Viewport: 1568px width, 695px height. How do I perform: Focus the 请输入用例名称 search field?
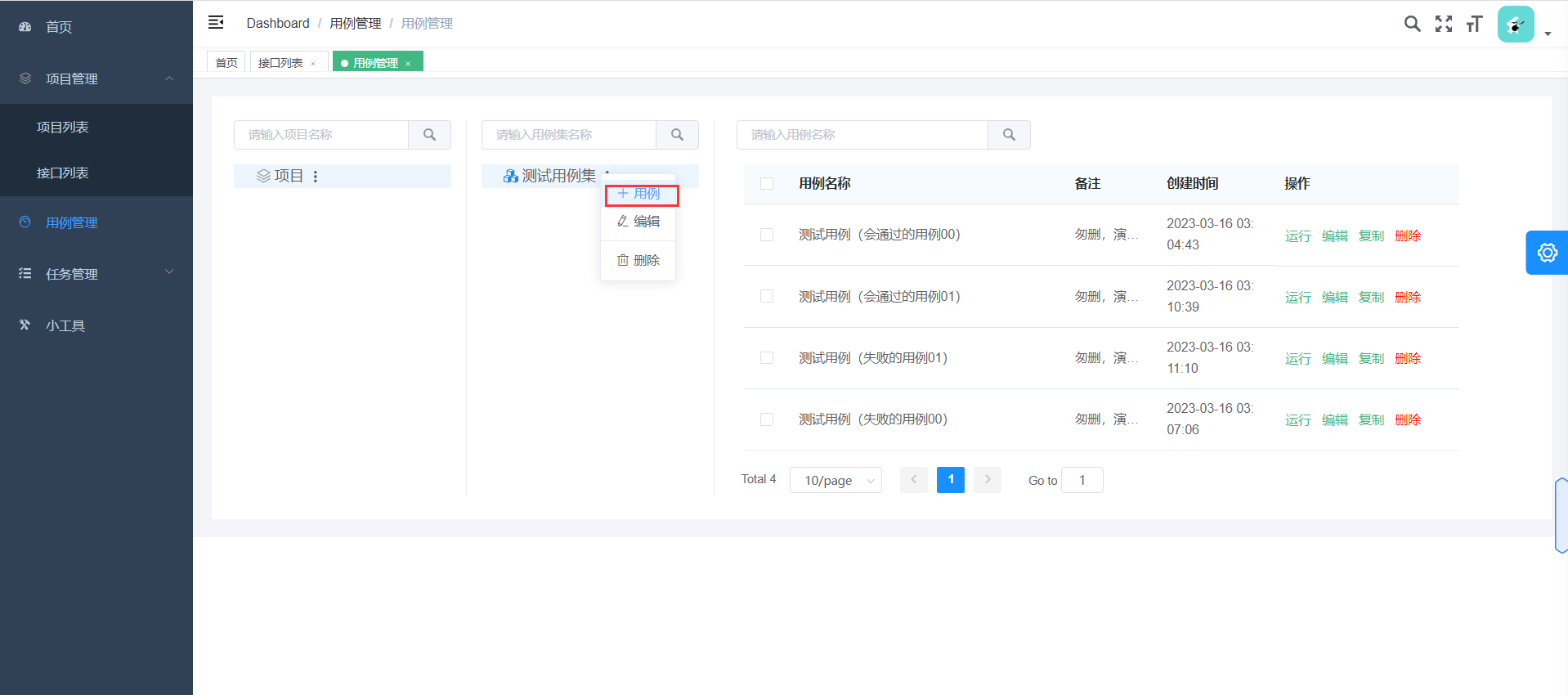click(x=862, y=135)
